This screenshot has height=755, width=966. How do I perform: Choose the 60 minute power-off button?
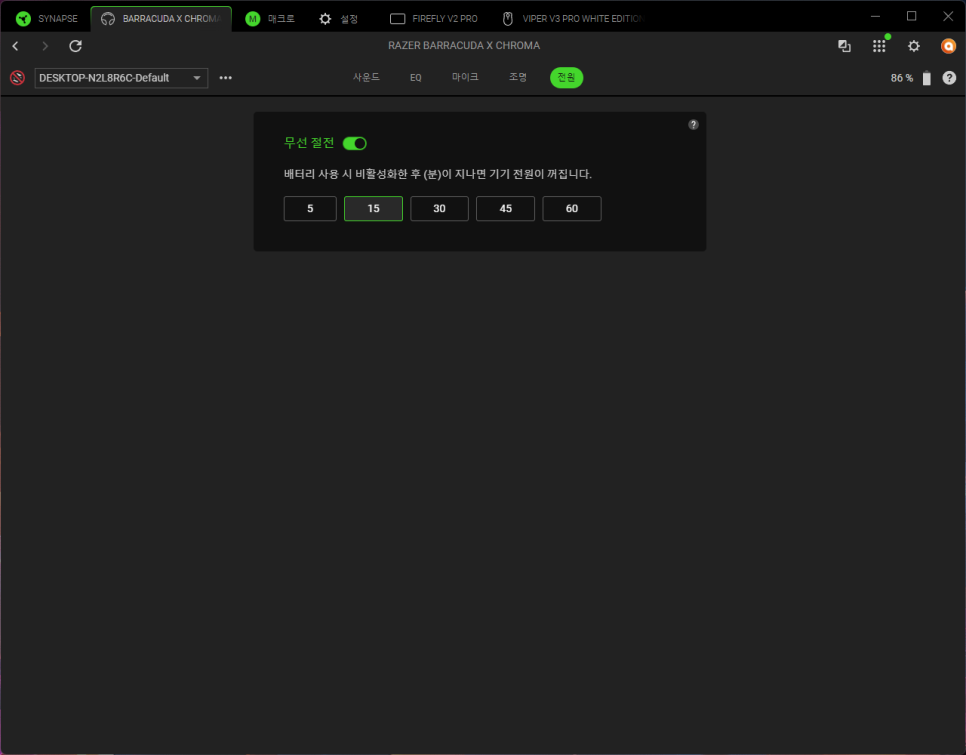[571, 209]
